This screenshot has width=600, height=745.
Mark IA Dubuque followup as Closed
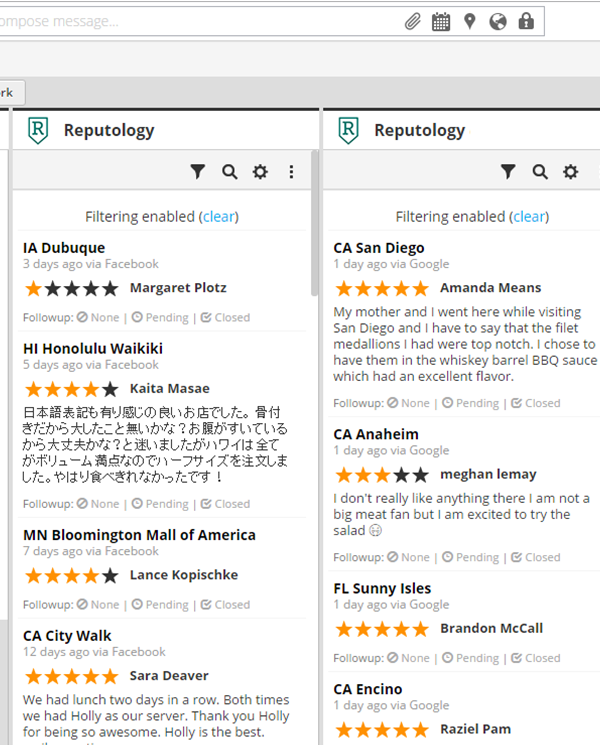(225, 317)
